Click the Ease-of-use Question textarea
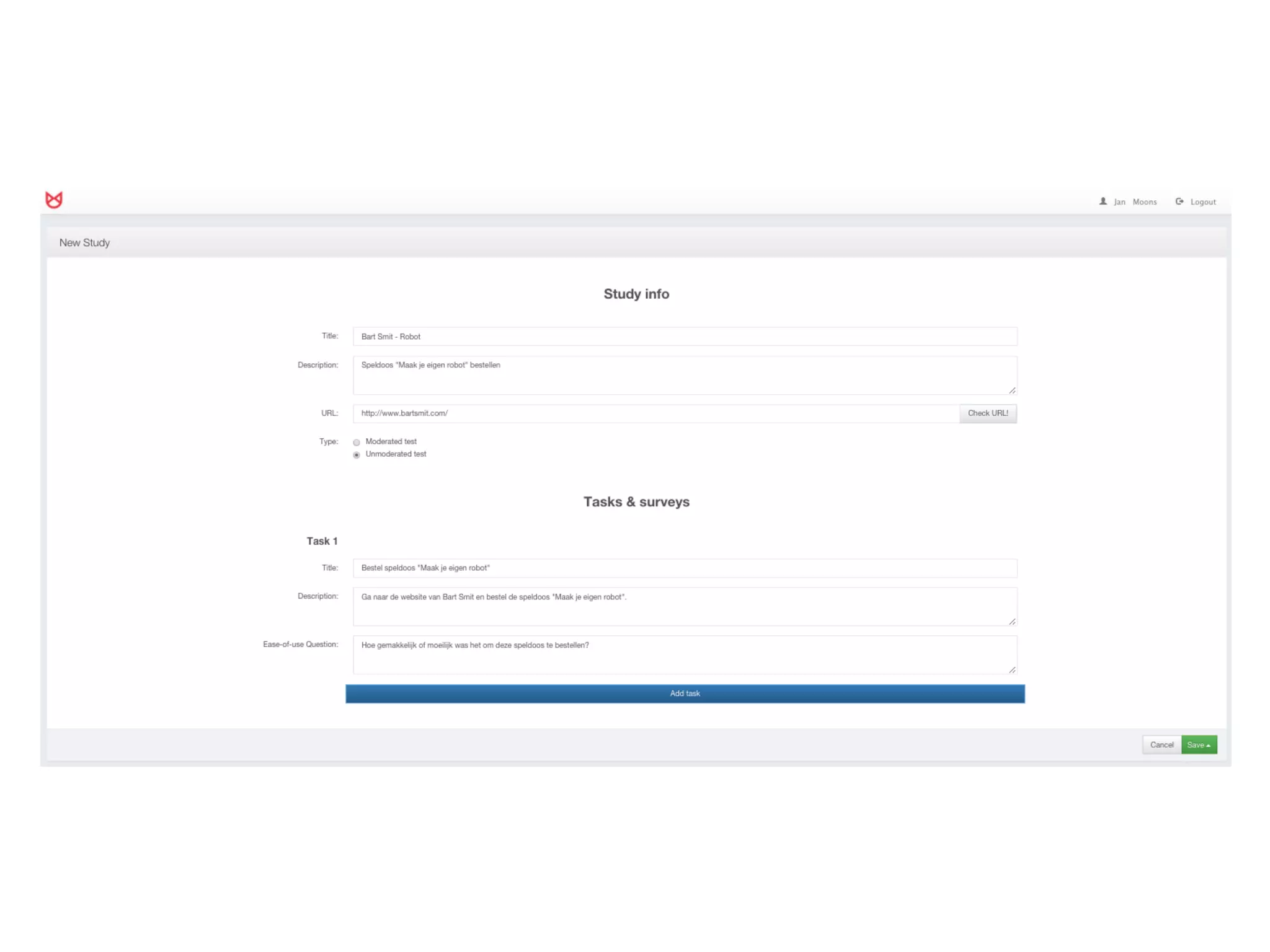This screenshot has width=1270, height=952. (685, 654)
